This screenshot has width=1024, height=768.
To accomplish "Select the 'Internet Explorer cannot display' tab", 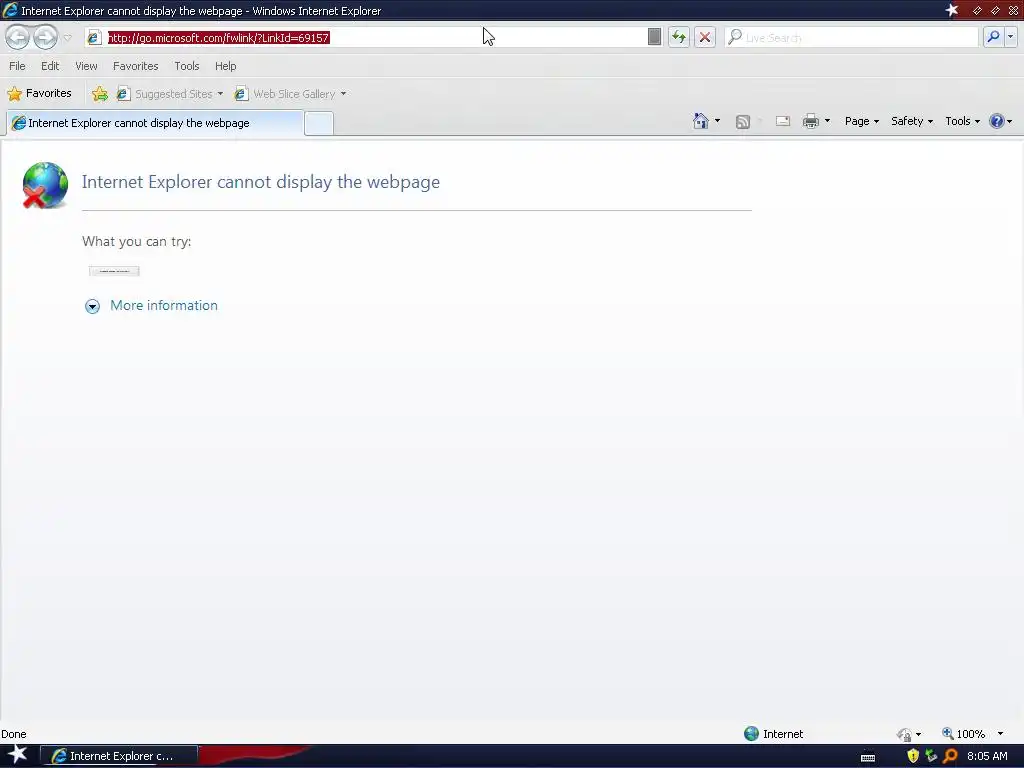I will point(155,123).
